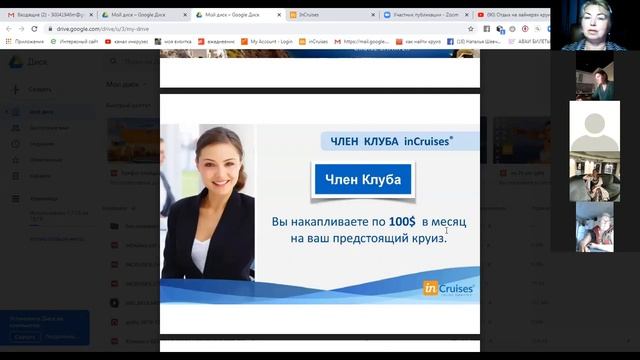The height and width of the screenshot is (360, 640).
Task: Switch to the YouTube browser tab
Action: coord(514,15)
